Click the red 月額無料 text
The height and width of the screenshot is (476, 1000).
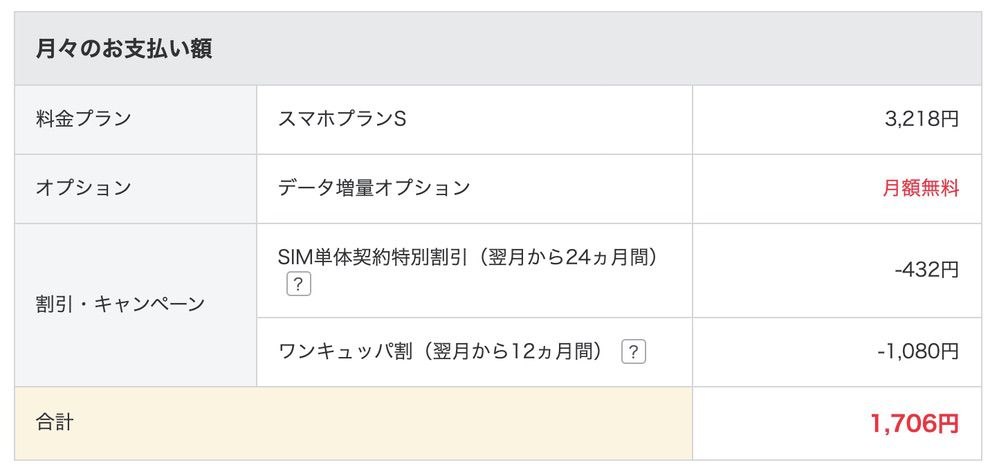tap(920, 188)
